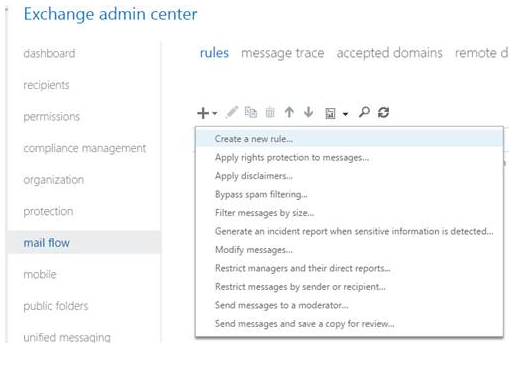This screenshot has height=366, width=519.
Task: Open the dropdown arrow next to report icon
Action: (x=345, y=114)
